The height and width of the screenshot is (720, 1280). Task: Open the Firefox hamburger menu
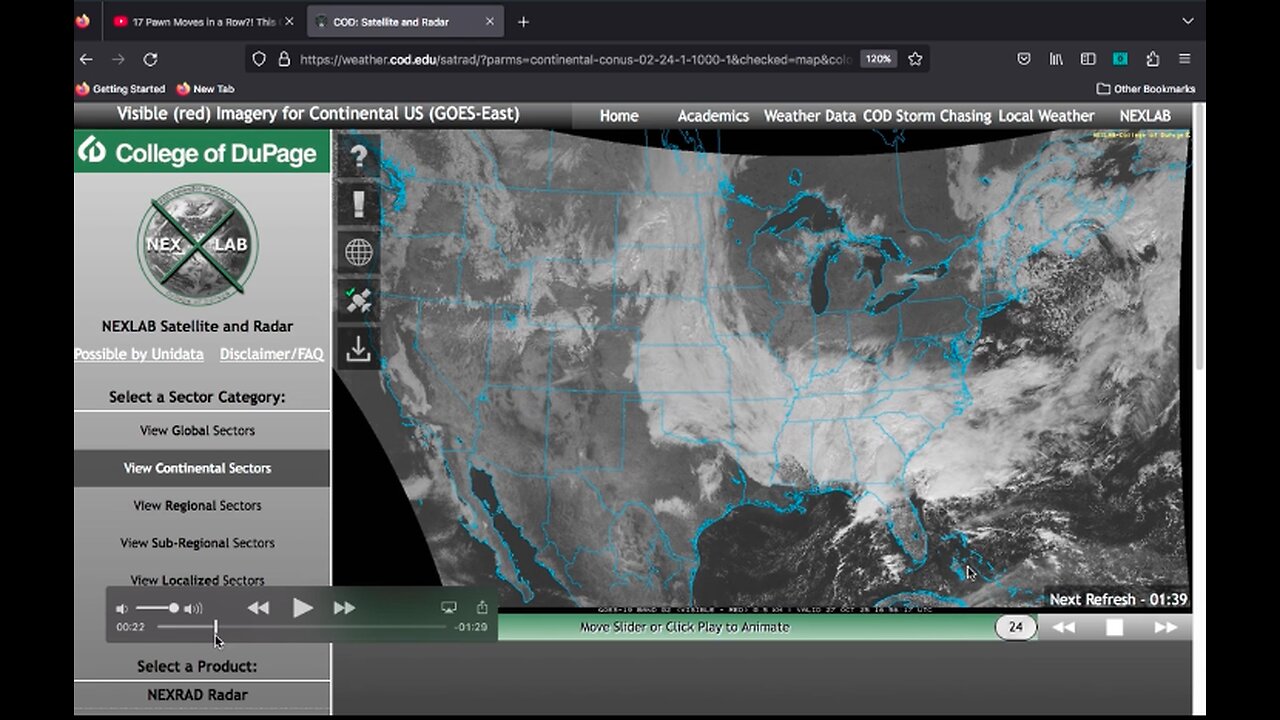pyautogui.click(x=1184, y=59)
